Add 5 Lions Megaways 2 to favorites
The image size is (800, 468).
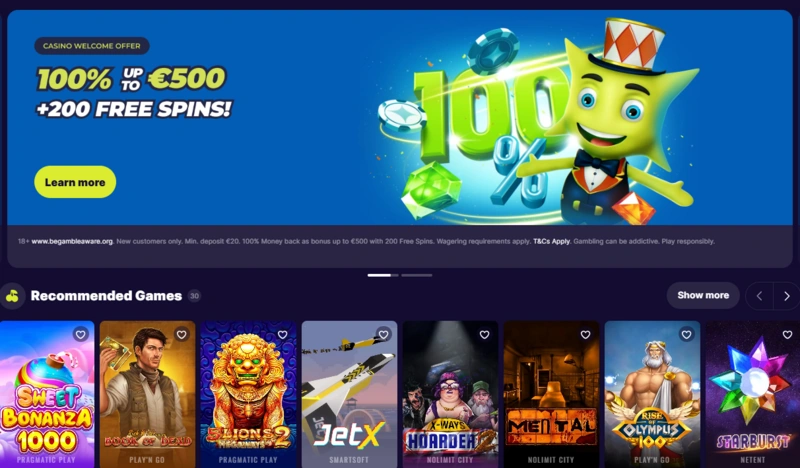[x=282, y=334]
